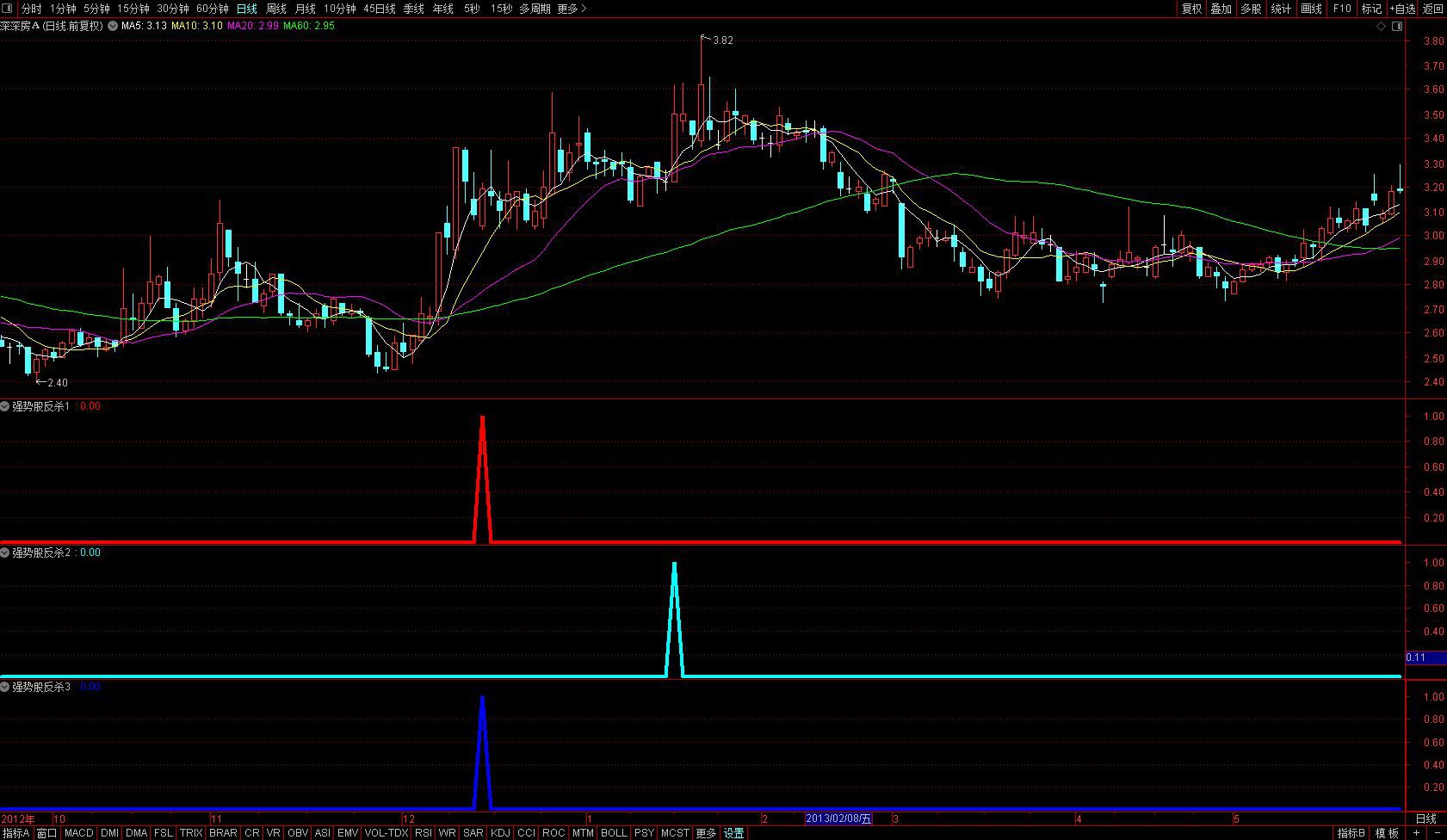Click the diamond marker icon above price axis

click(x=1382, y=27)
